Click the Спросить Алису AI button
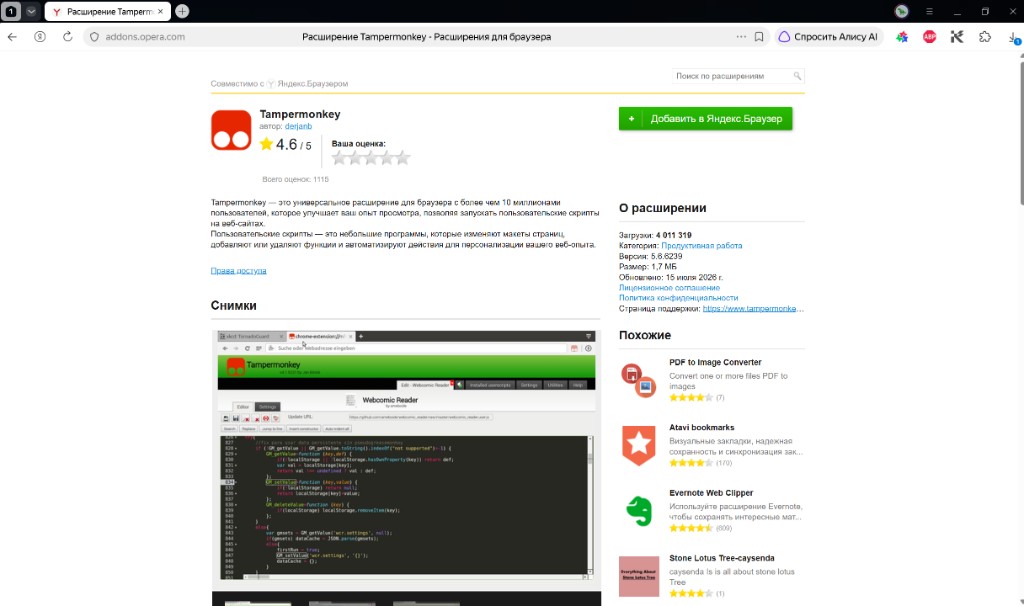1024x606 pixels. (x=829, y=37)
